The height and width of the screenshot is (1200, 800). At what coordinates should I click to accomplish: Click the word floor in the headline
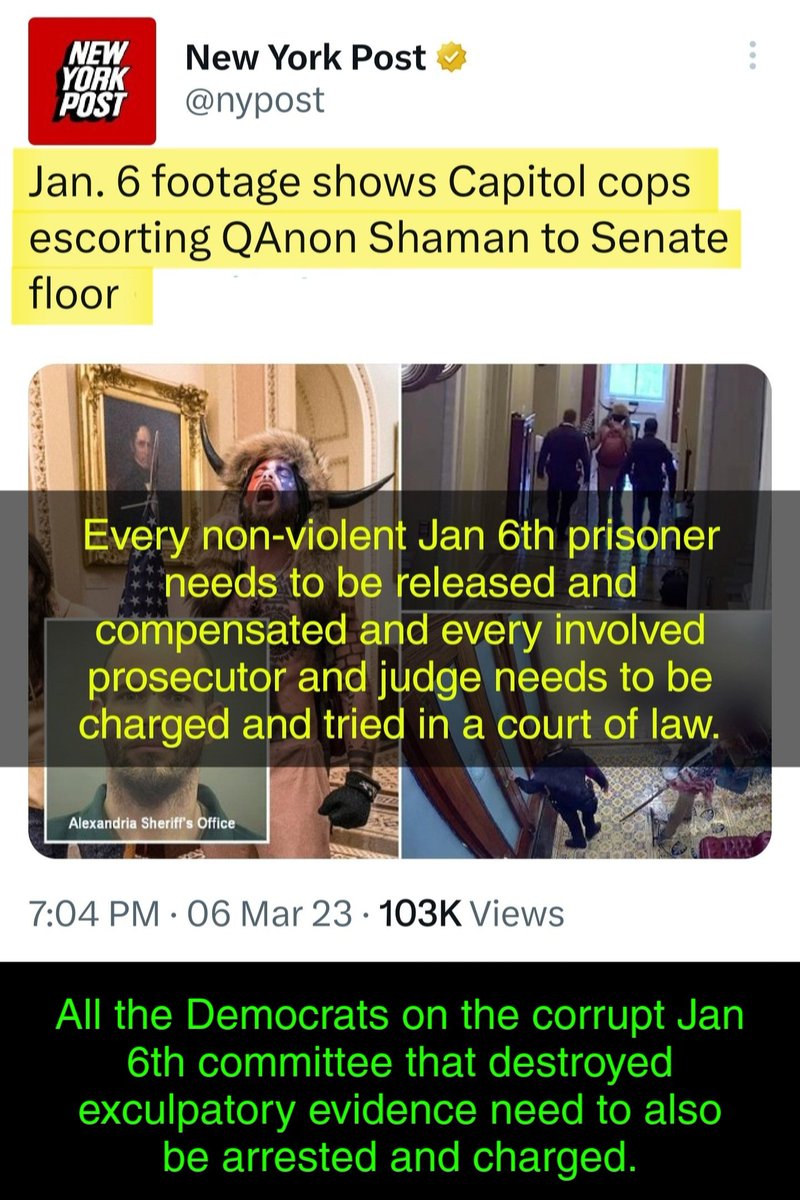[x=75, y=296]
